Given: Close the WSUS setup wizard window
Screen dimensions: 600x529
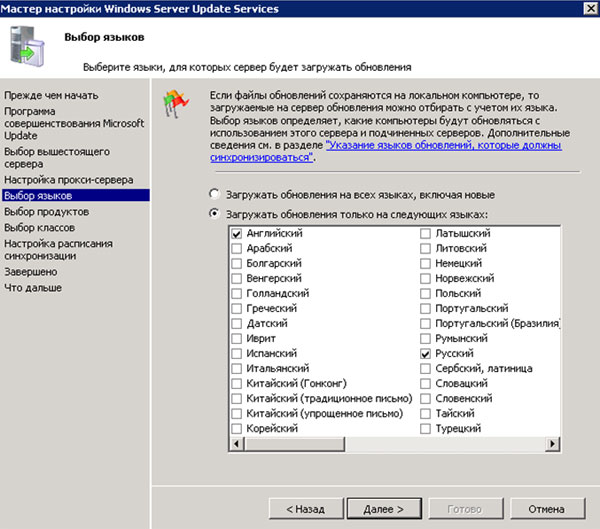Looking at the screenshot, I should (591, 8).
